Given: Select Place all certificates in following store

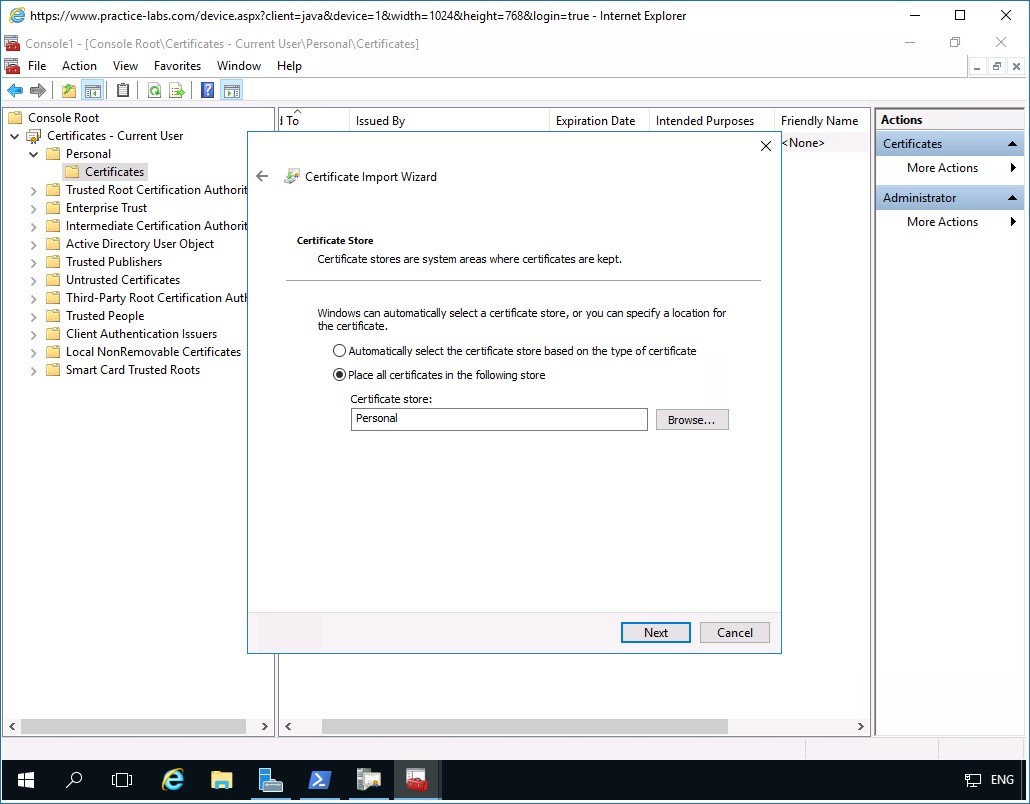Looking at the screenshot, I should tap(340, 375).
